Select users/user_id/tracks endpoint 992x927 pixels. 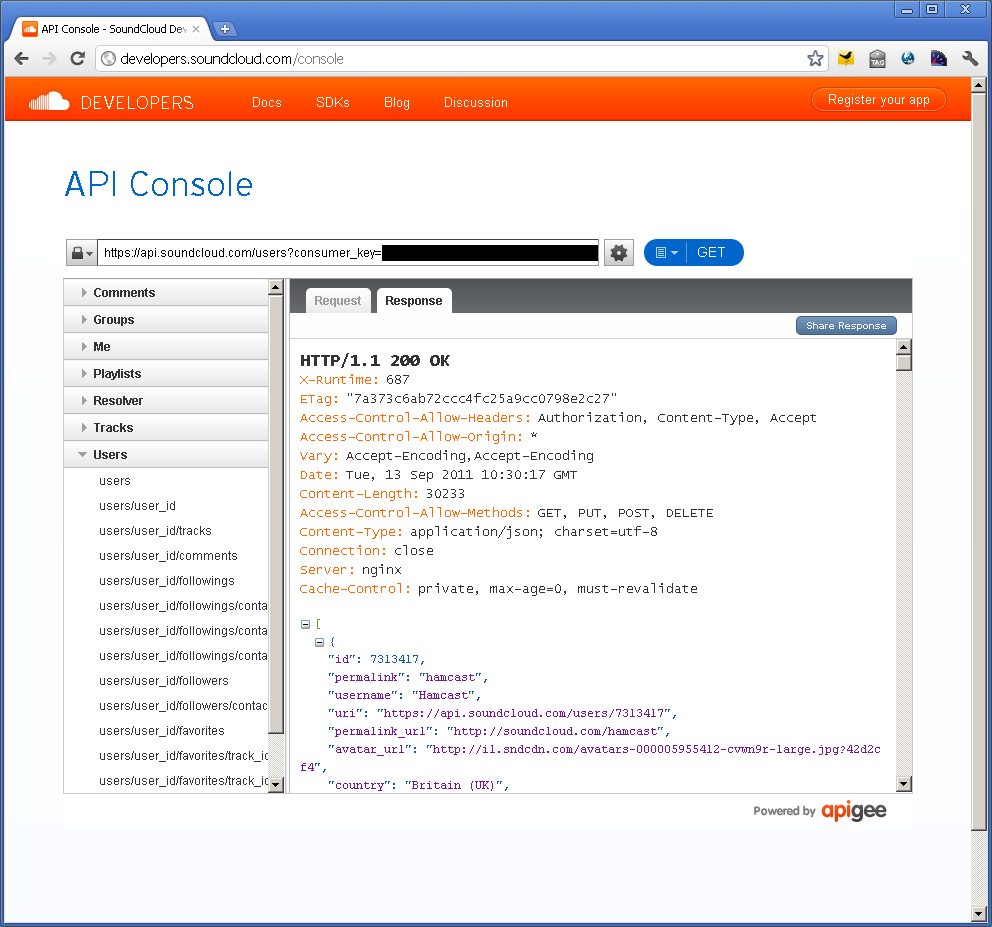[155, 531]
